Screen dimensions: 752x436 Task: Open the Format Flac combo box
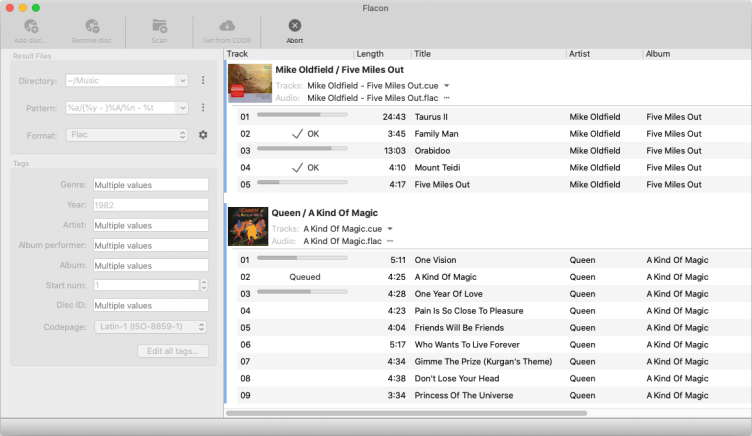tap(126, 135)
